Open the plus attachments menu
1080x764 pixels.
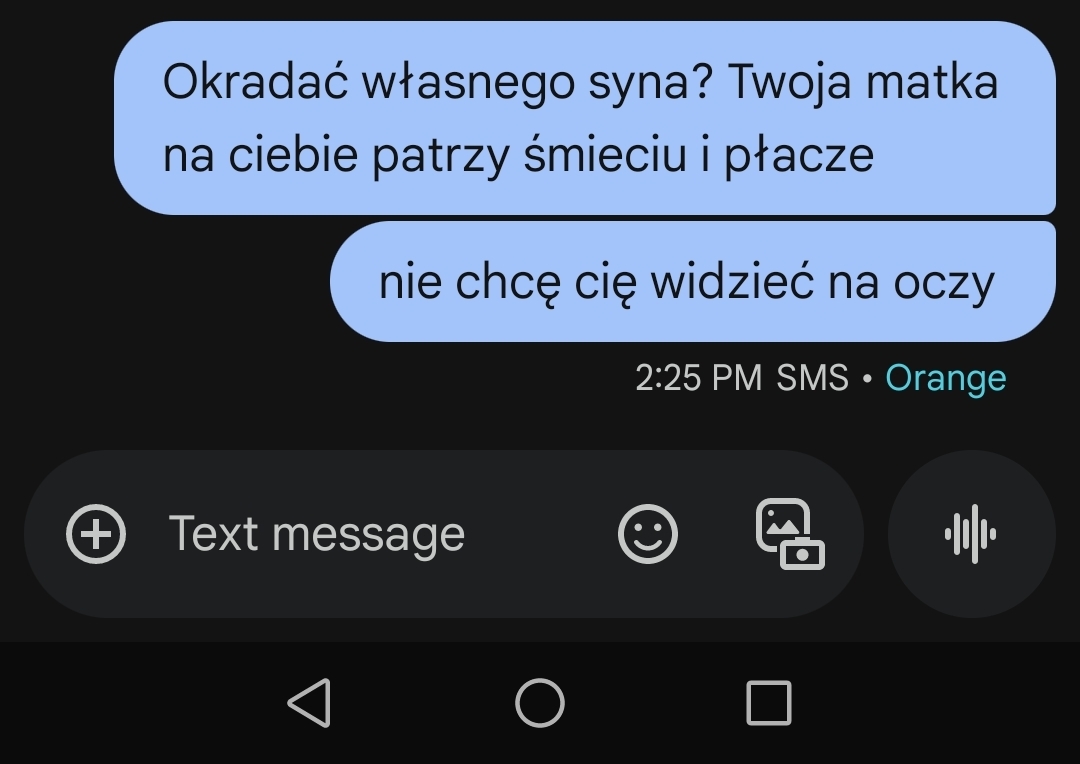pyautogui.click(x=96, y=534)
